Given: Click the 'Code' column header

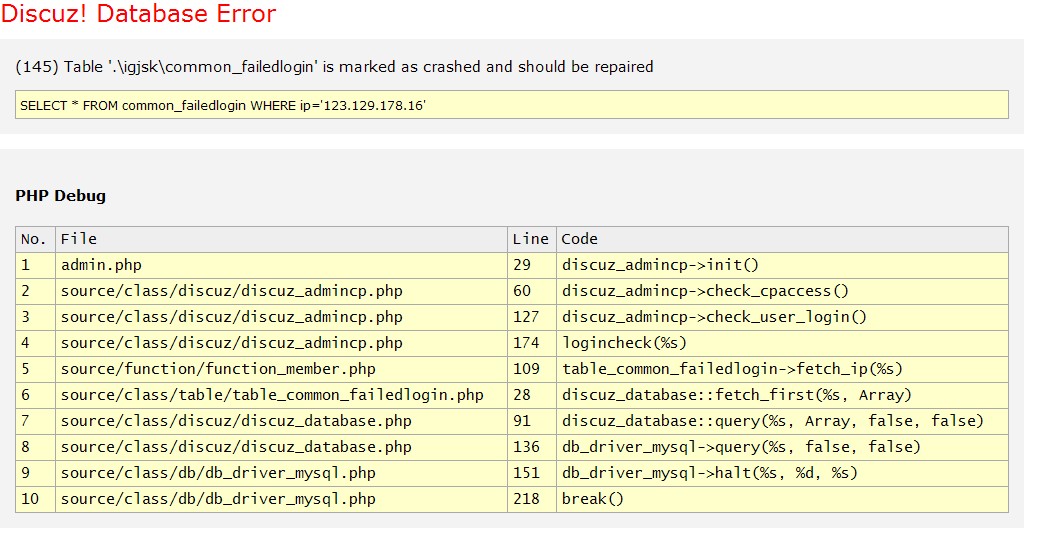Looking at the screenshot, I should pos(782,239).
